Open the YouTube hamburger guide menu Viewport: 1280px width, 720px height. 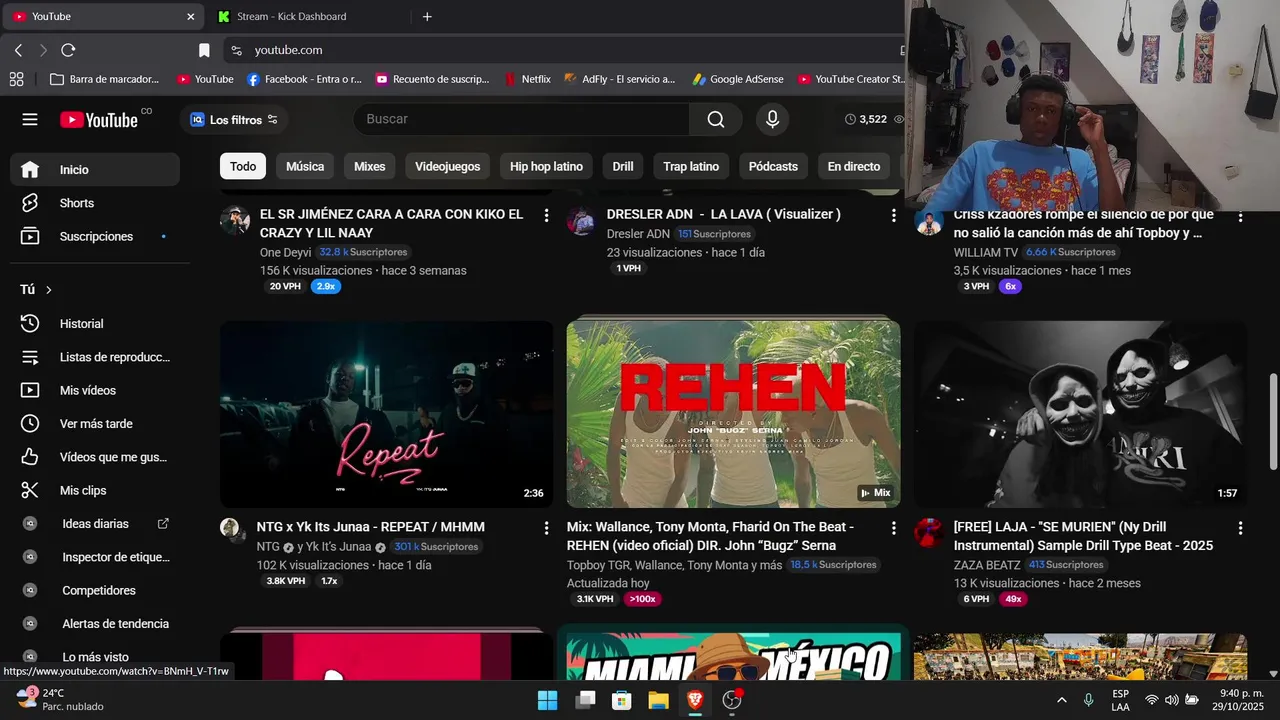tap(30, 119)
